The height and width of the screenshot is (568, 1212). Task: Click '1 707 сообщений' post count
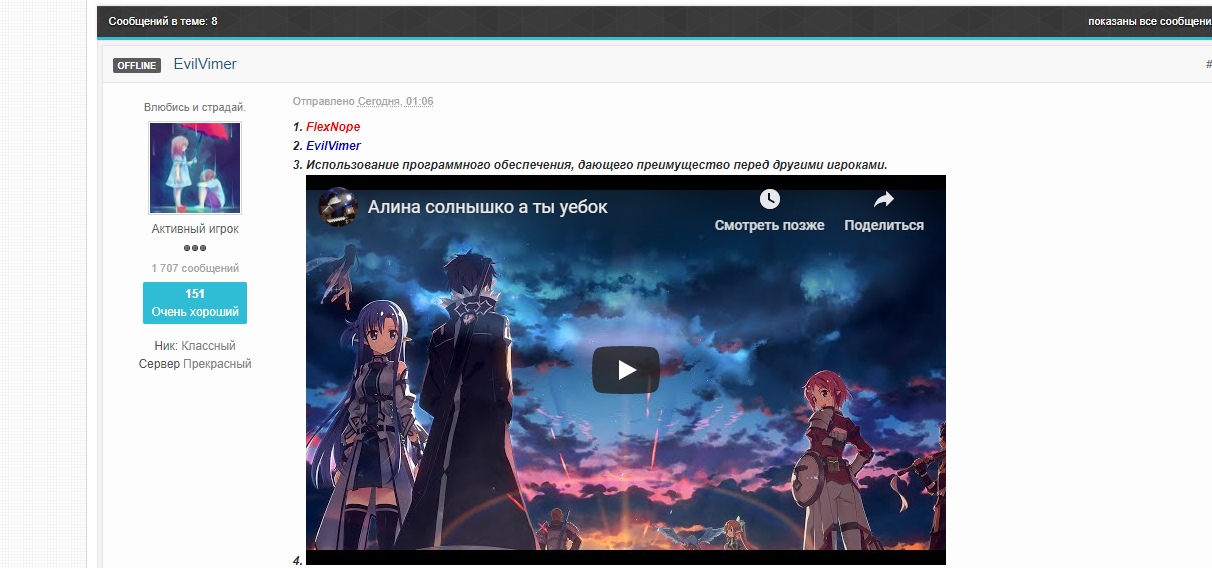pos(195,268)
